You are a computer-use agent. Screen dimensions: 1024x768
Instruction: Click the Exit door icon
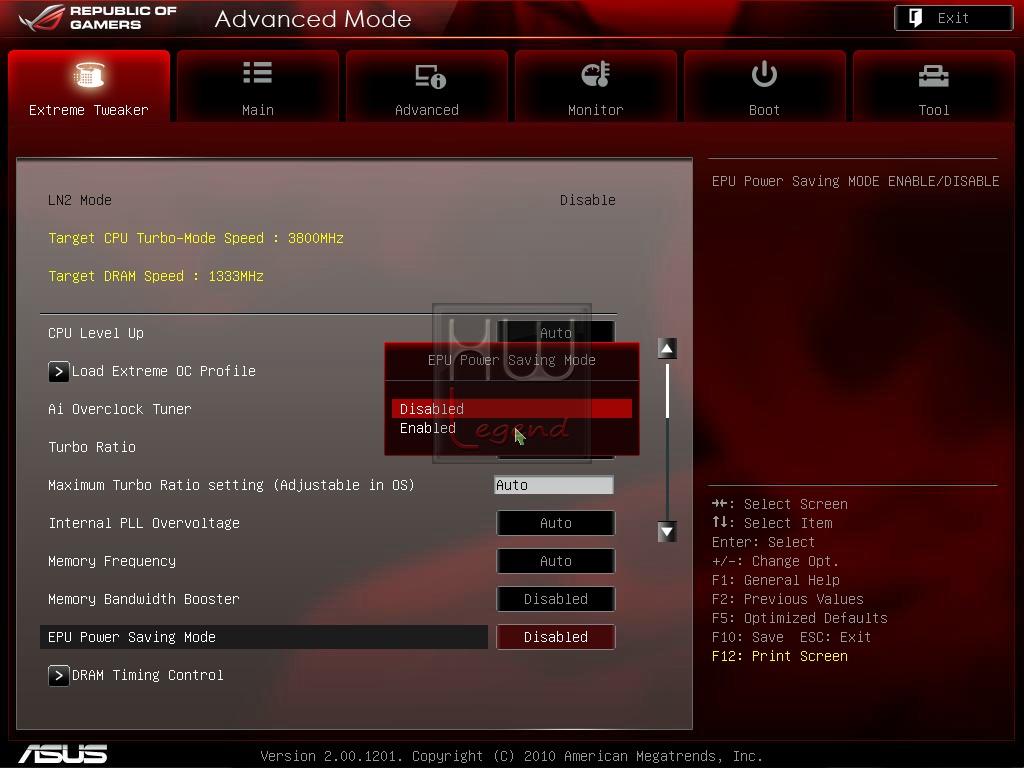click(915, 18)
